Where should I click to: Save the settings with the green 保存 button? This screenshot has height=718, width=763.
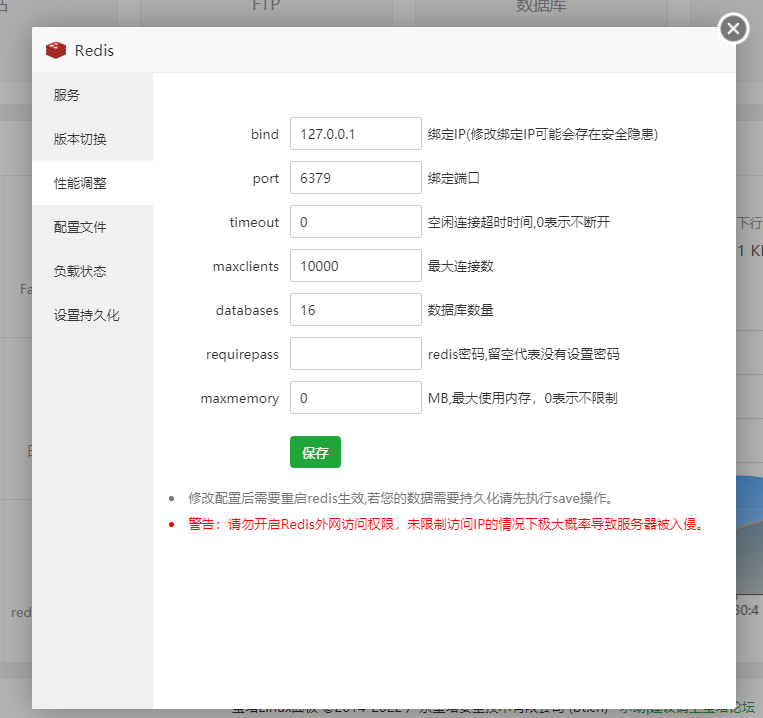point(315,452)
